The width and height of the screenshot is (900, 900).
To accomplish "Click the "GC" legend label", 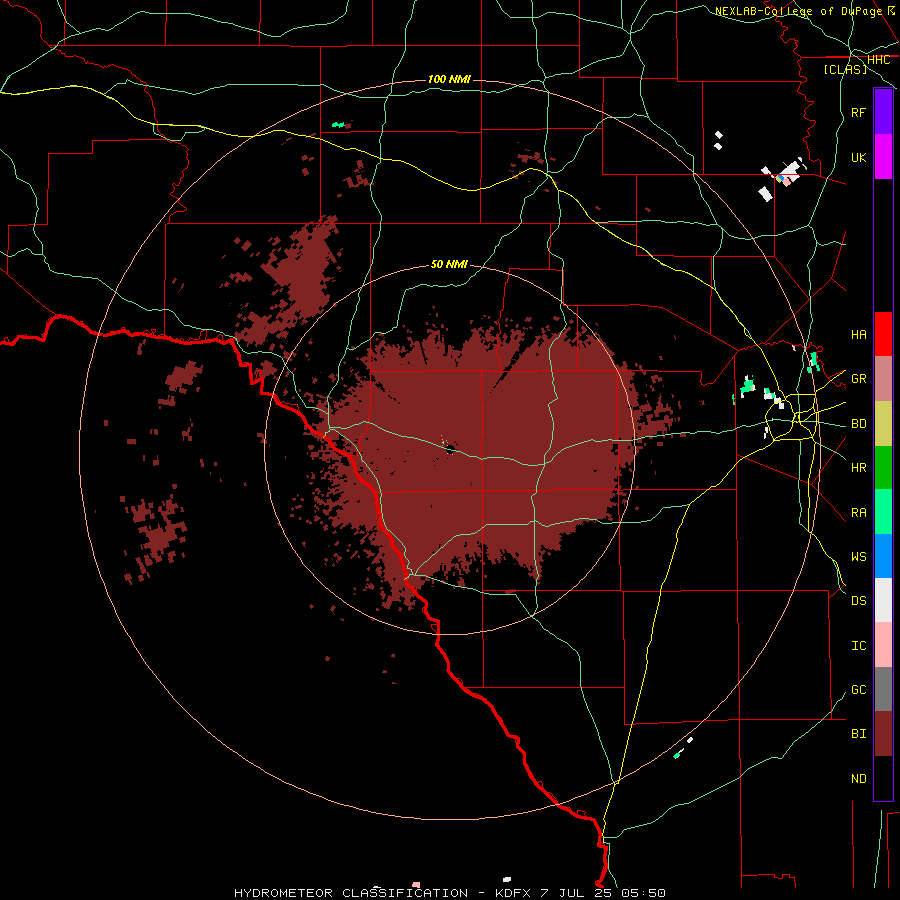I will pyautogui.click(x=858, y=689).
